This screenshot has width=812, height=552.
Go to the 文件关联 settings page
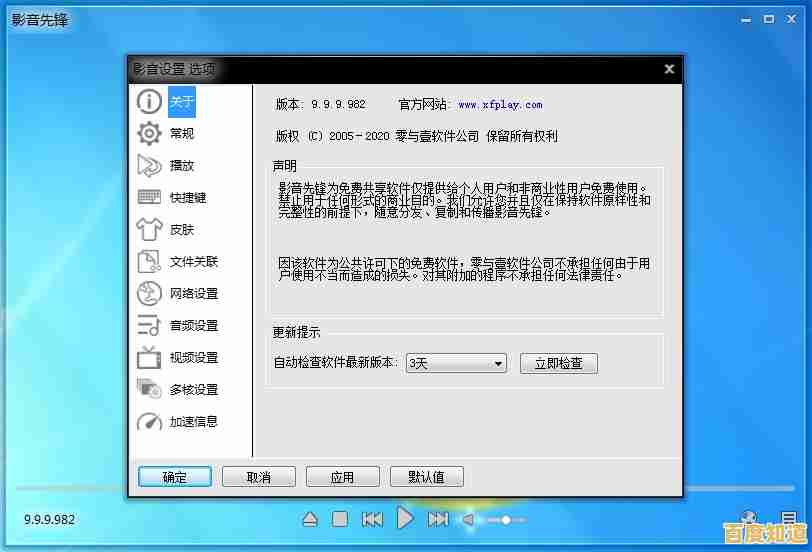[x=194, y=262]
